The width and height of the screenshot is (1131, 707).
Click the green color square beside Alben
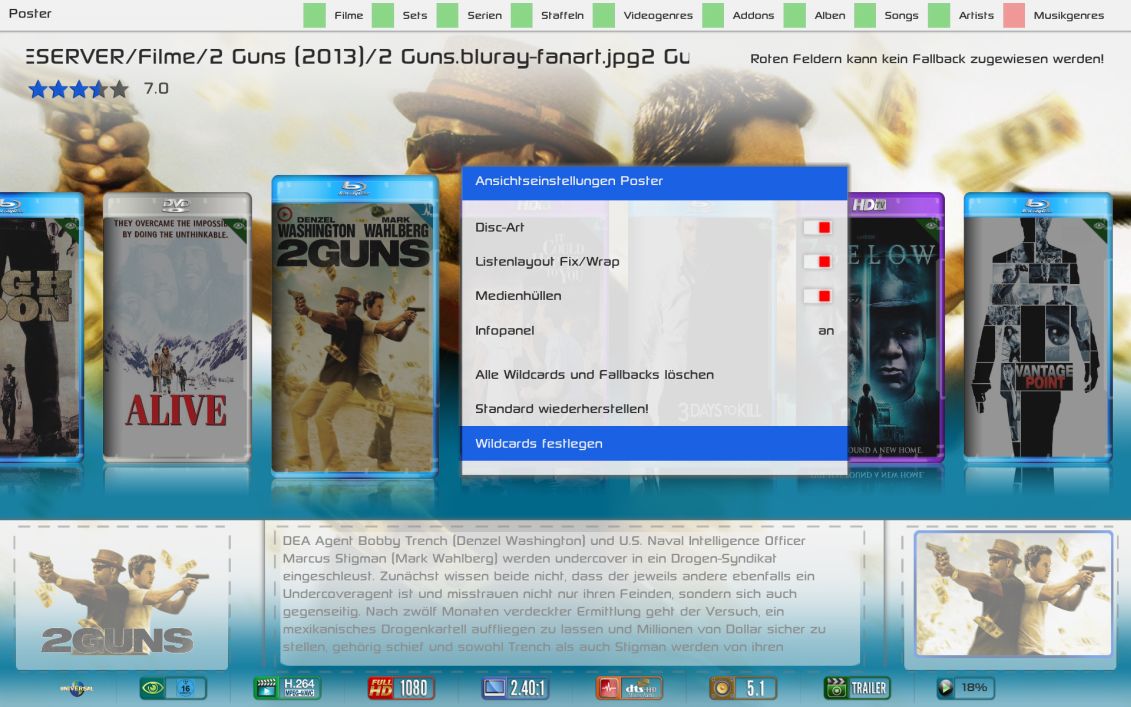(795, 15)
